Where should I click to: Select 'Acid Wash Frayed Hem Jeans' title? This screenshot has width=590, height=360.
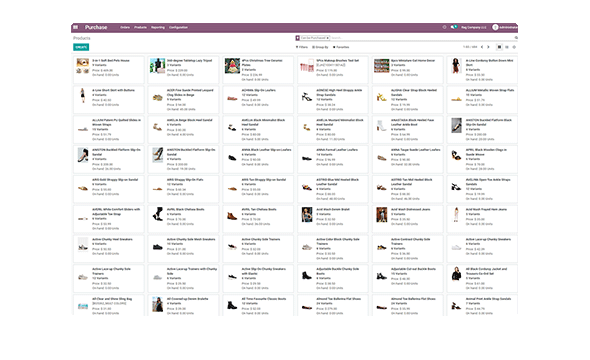click(x=486, y=210)
